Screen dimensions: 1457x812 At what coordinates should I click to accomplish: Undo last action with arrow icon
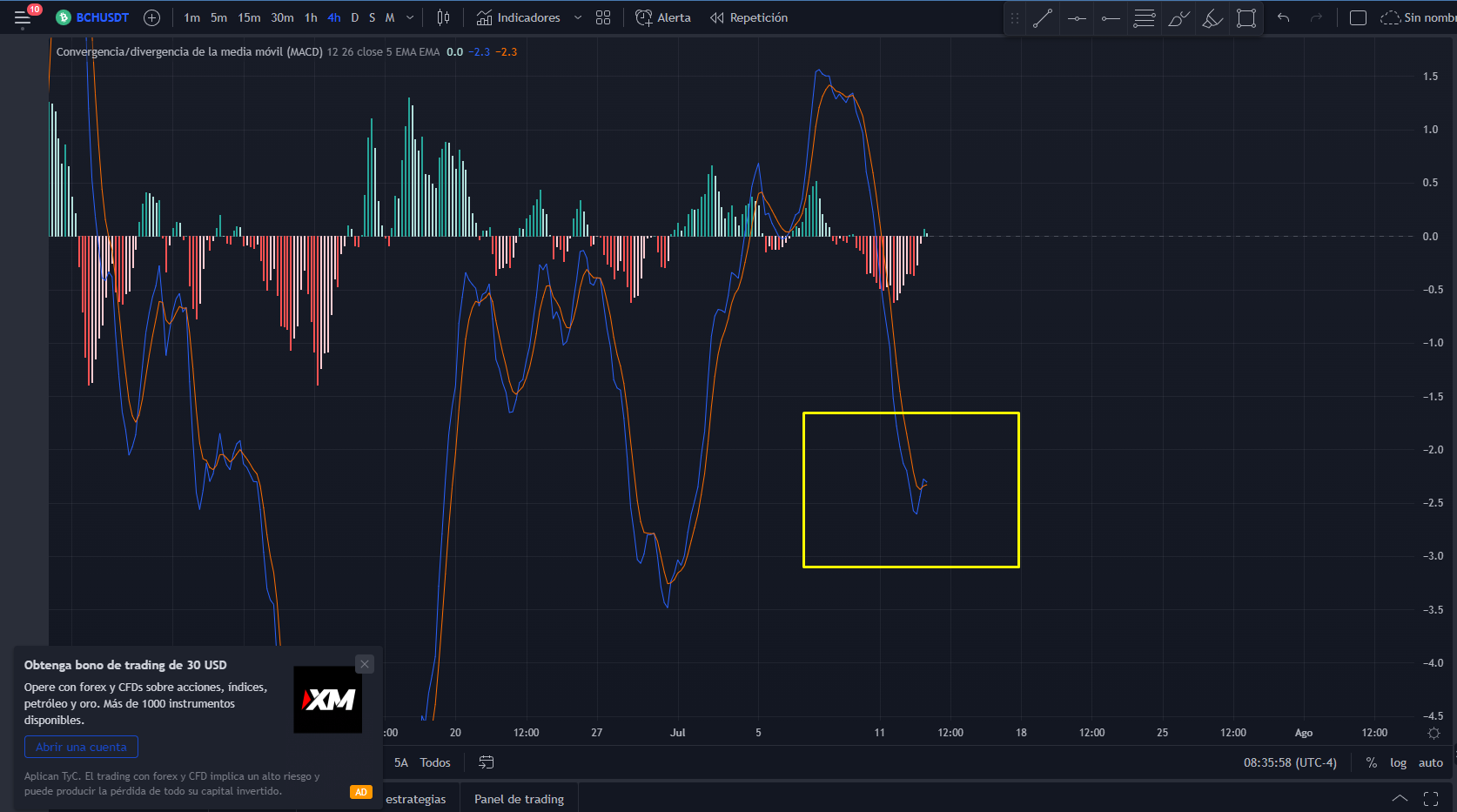pos(1283,17)
